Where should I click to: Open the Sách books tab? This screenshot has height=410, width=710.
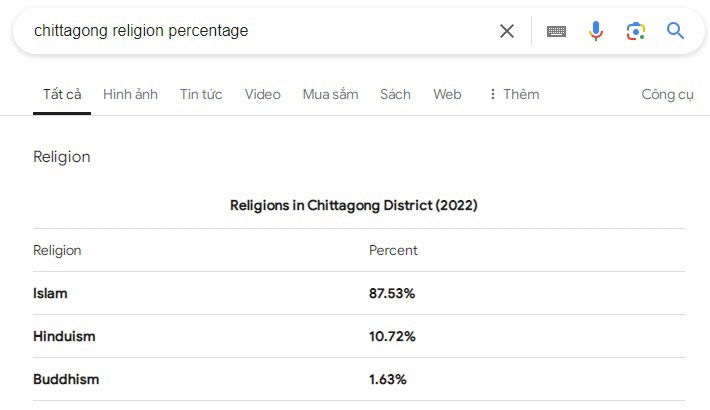pos(395,94)
